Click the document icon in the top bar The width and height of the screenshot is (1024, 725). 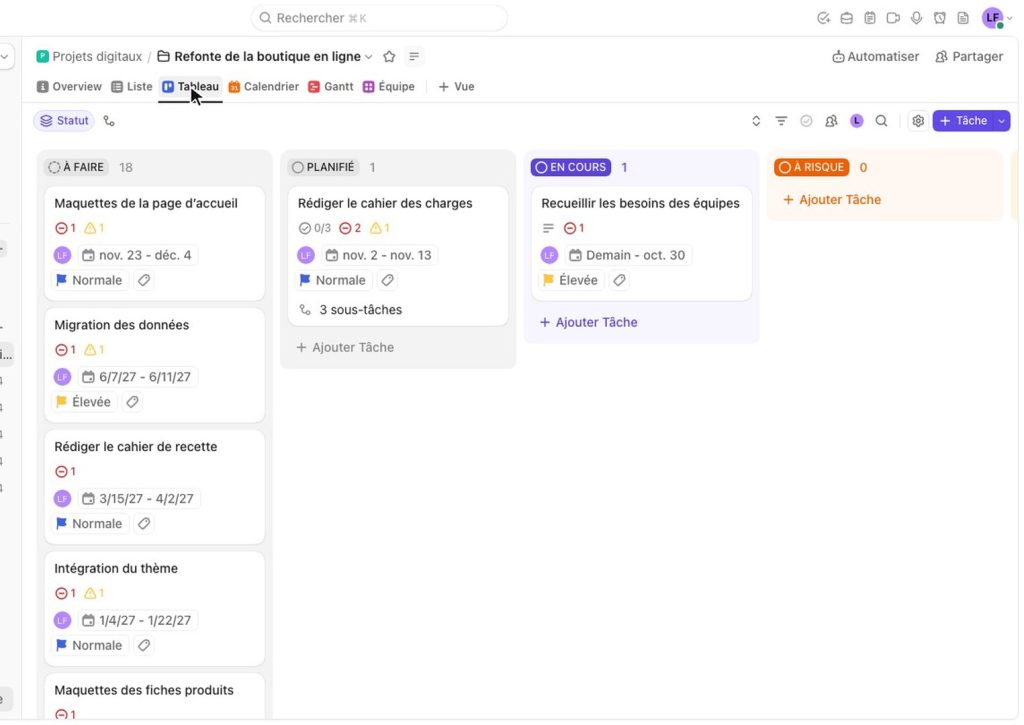(963, 18)
